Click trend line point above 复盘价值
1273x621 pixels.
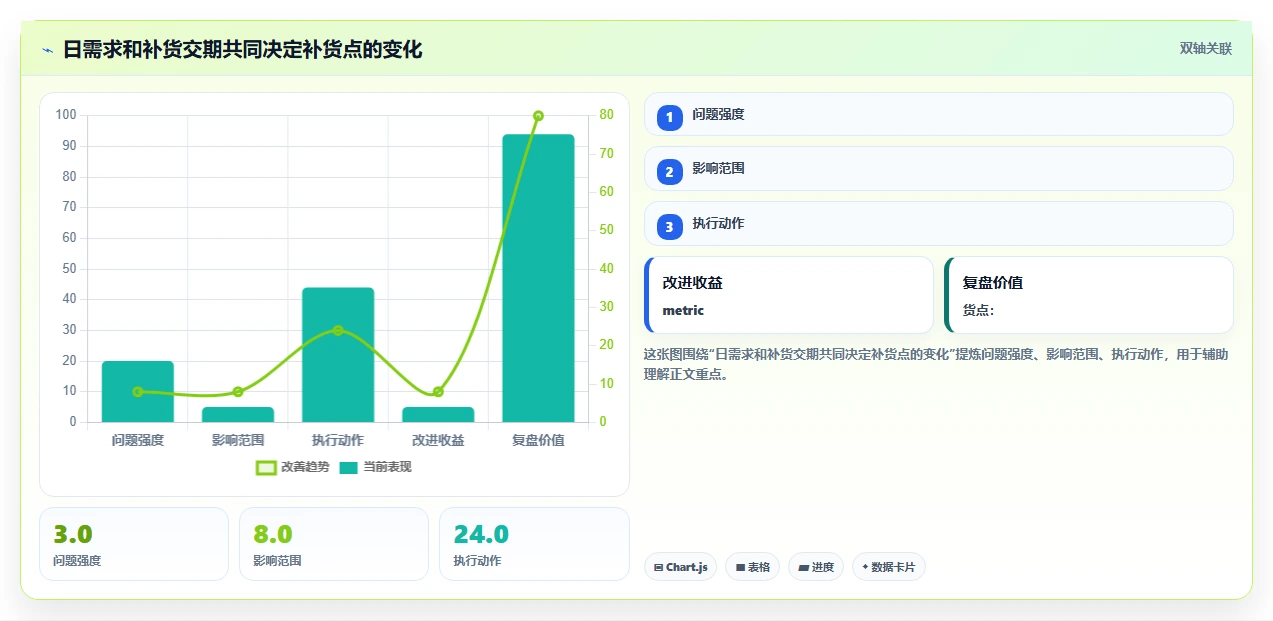[x=538, y=116]
